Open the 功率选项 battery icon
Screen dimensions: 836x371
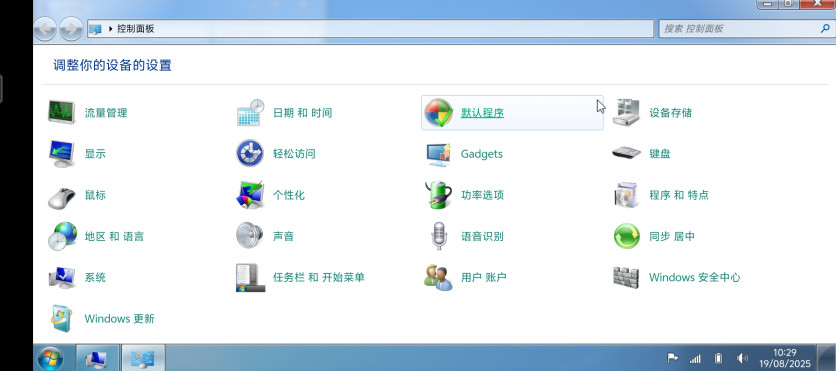pos(438,195)
